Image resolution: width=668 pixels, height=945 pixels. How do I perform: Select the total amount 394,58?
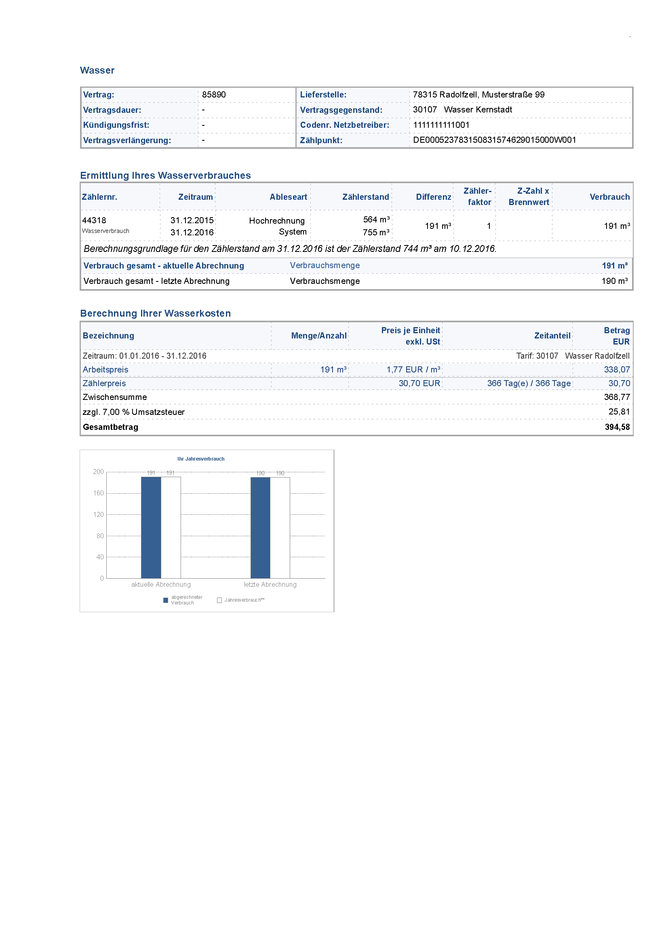click(617, 427)
